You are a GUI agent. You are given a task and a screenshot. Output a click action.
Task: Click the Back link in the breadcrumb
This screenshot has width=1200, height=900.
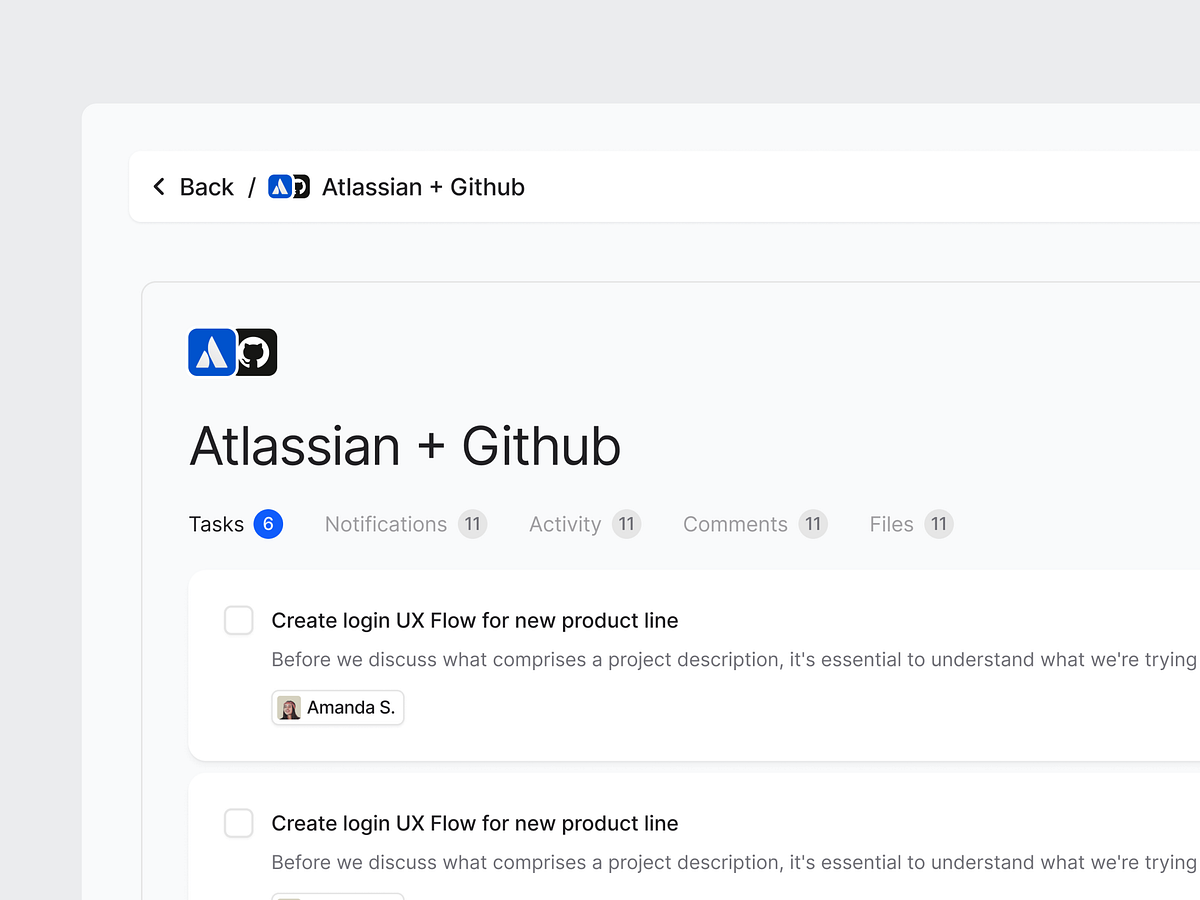pyautogui.click(x=206, y=186)
